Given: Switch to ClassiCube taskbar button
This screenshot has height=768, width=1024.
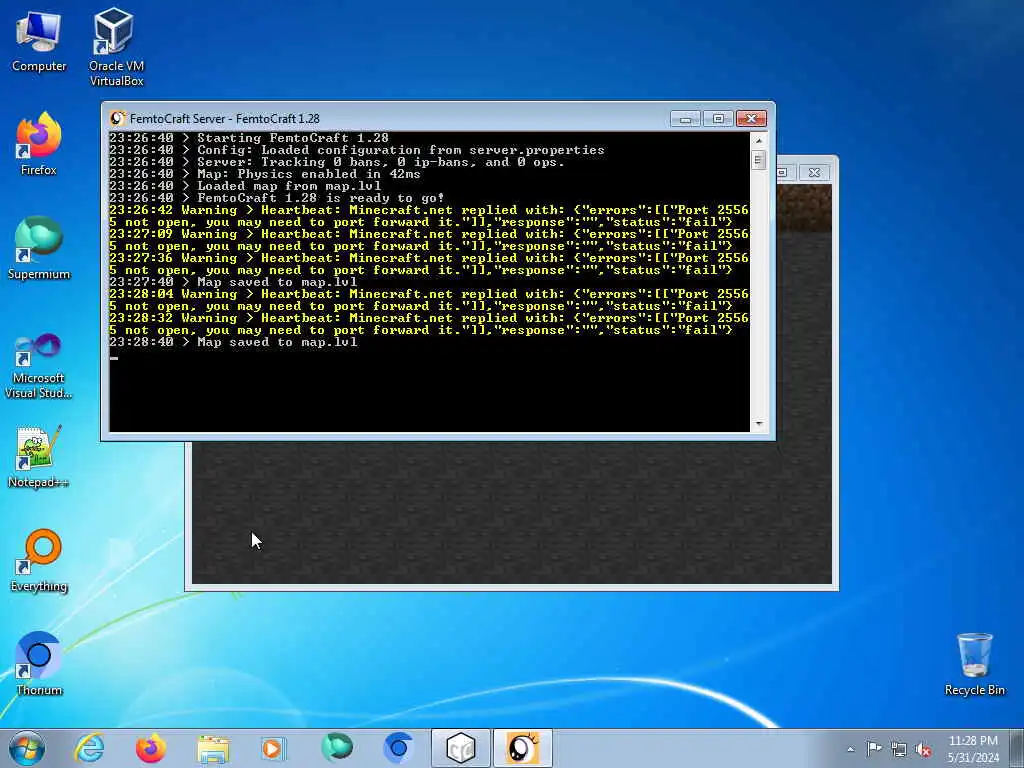Looking at the screenshot, I should tap(460, 748).
